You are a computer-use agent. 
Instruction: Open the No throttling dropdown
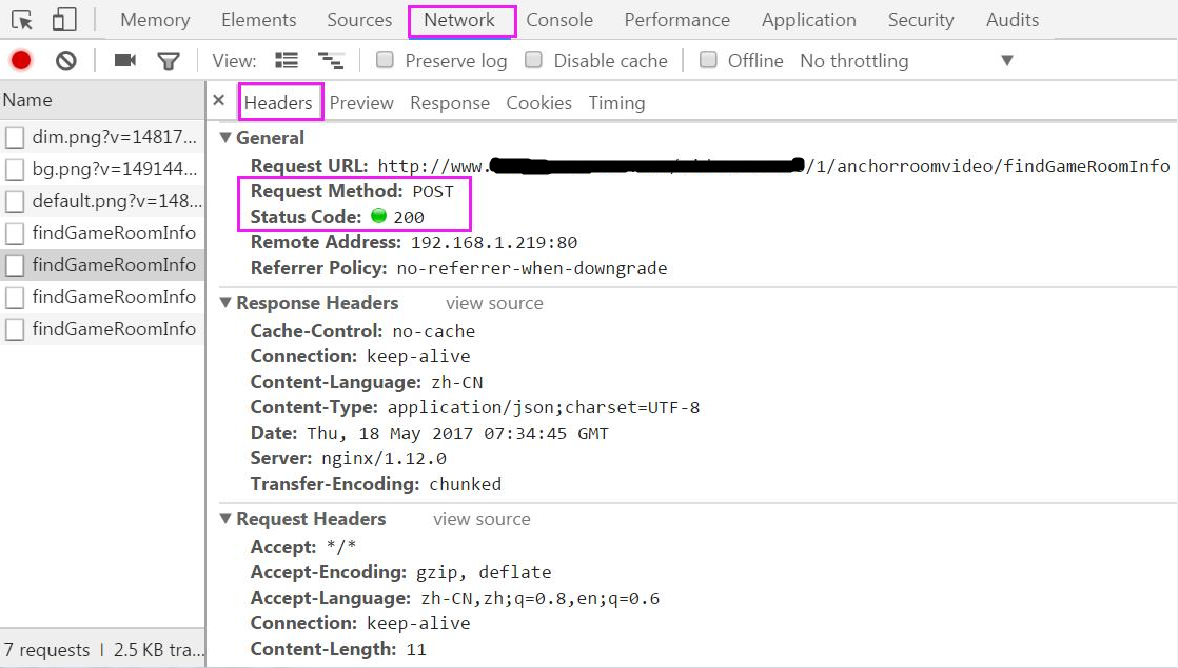[x=906, y=61]
